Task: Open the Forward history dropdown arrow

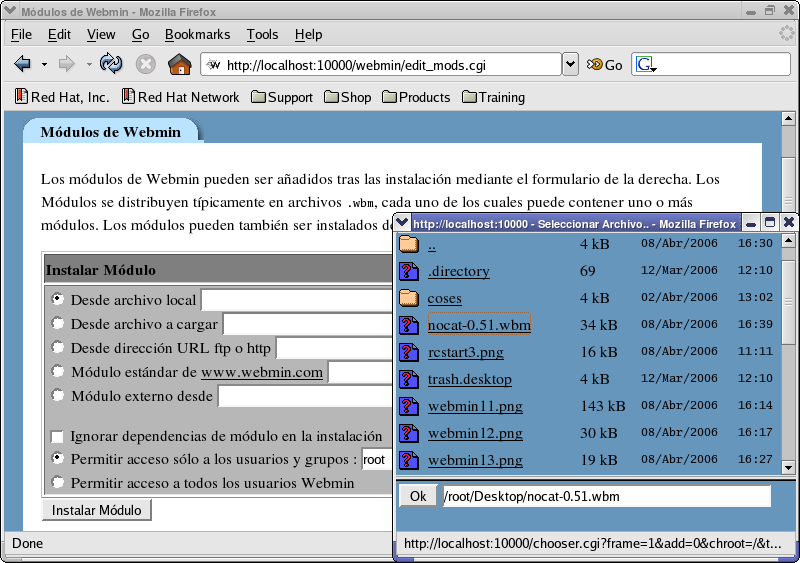Action: [89, 65]
